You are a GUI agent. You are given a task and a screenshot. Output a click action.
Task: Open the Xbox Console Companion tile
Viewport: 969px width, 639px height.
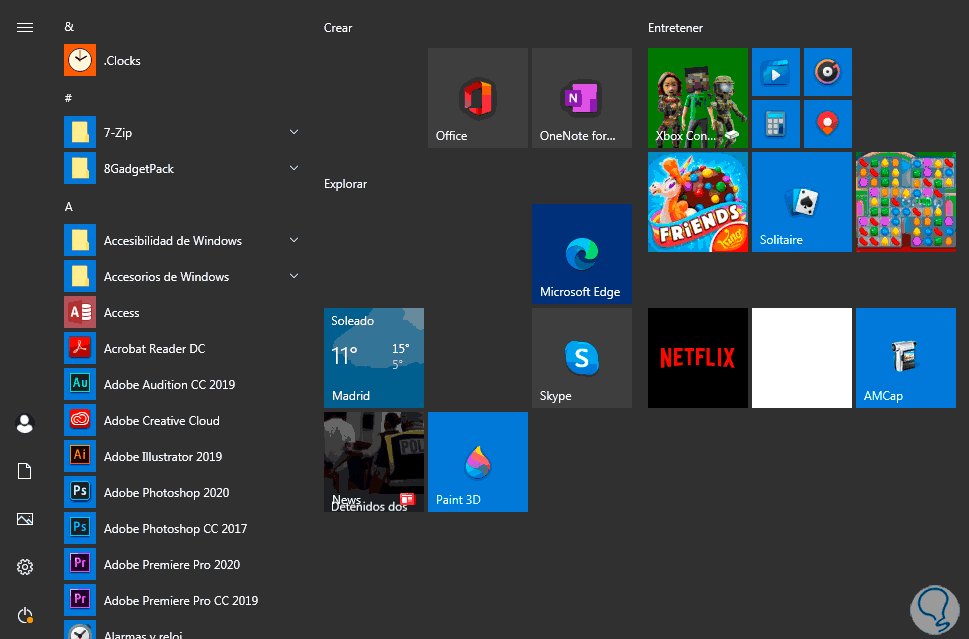(698, 98)
